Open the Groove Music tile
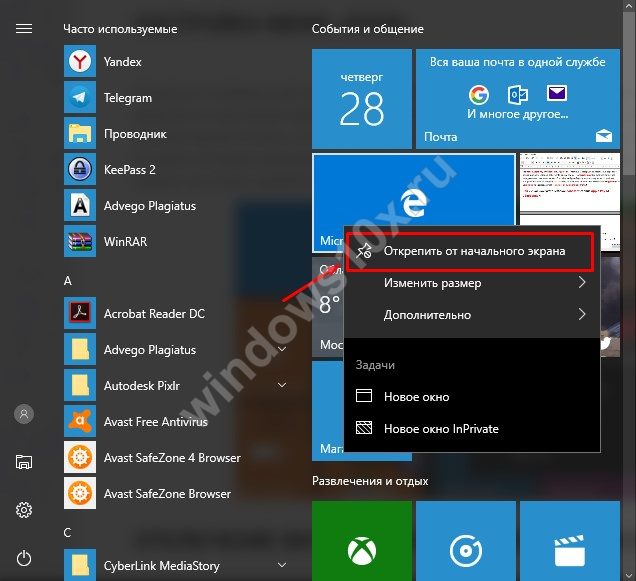 click(x=466, y=541)
